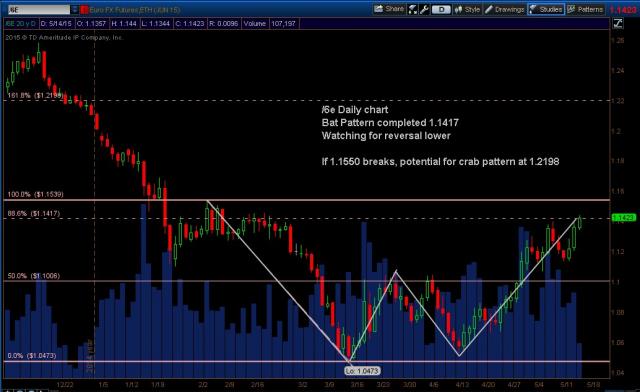Click the H: 1.144 high value
Image resolution: width=640 pixels, height=392 pixels.
click(123, 24)
